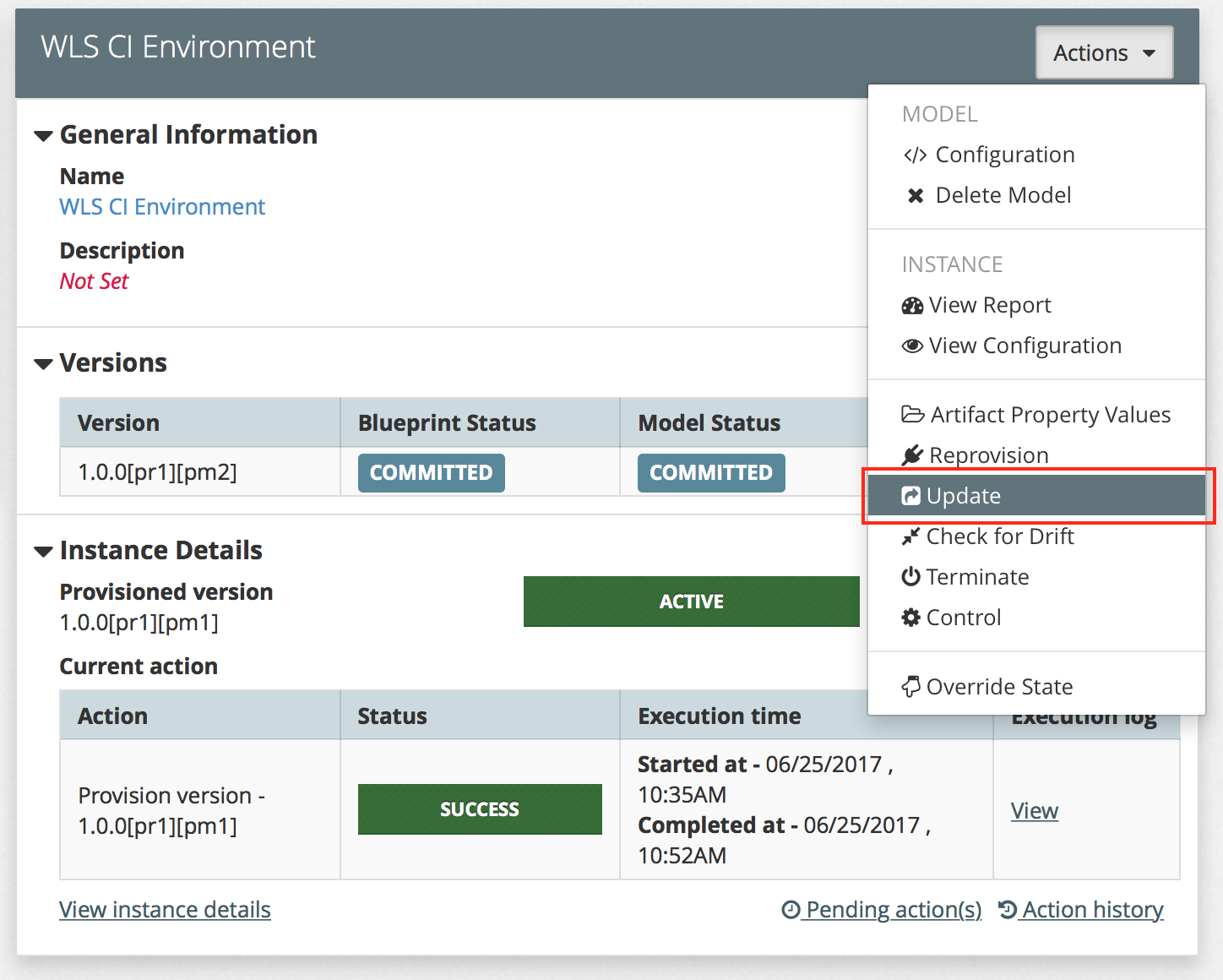Click the Artifact Property Values folder icon
1223x980 pixels.
912,415
